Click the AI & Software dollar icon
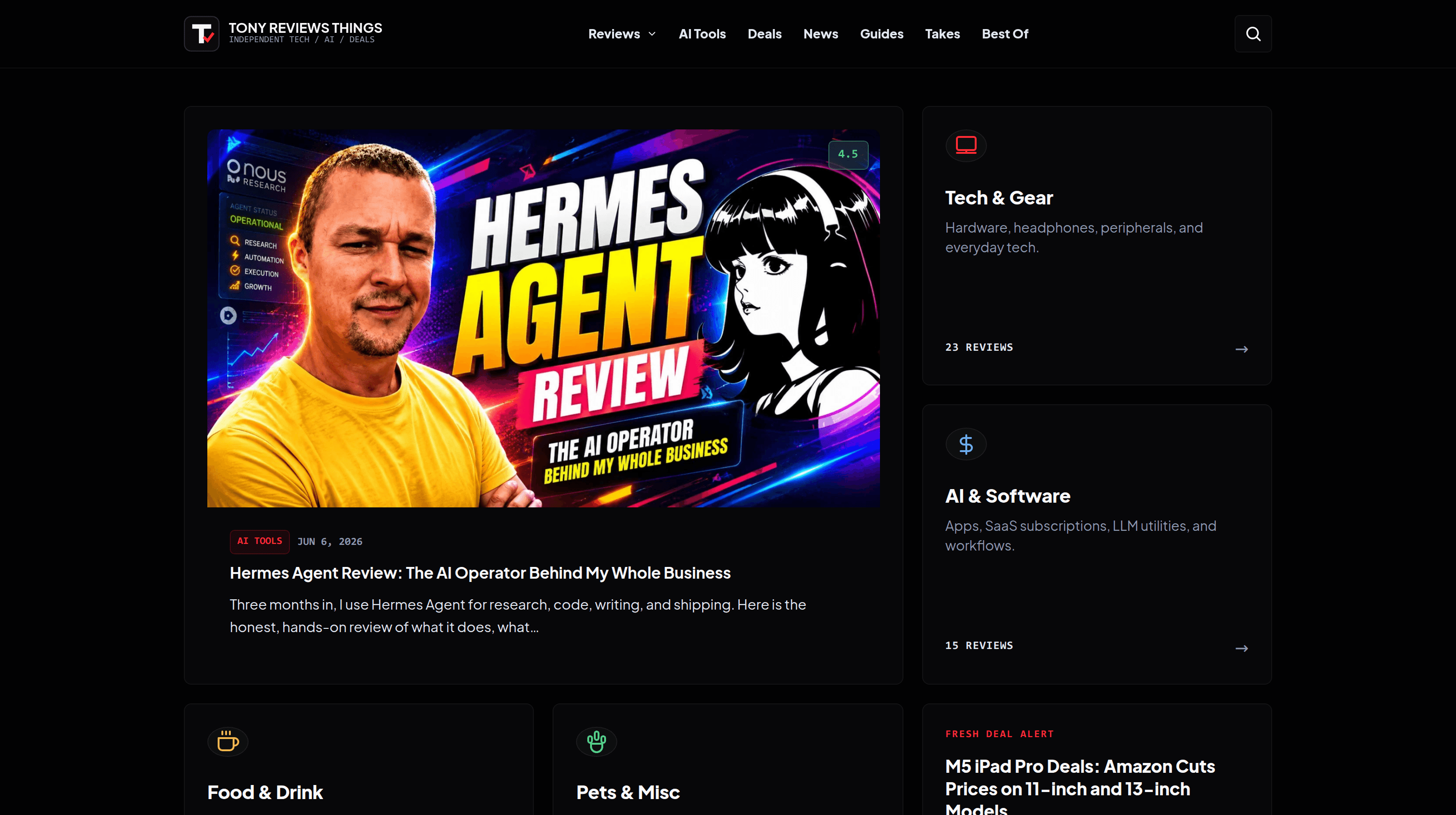Viewport: 1456px width, 815px height. click(x=966, y=444)
